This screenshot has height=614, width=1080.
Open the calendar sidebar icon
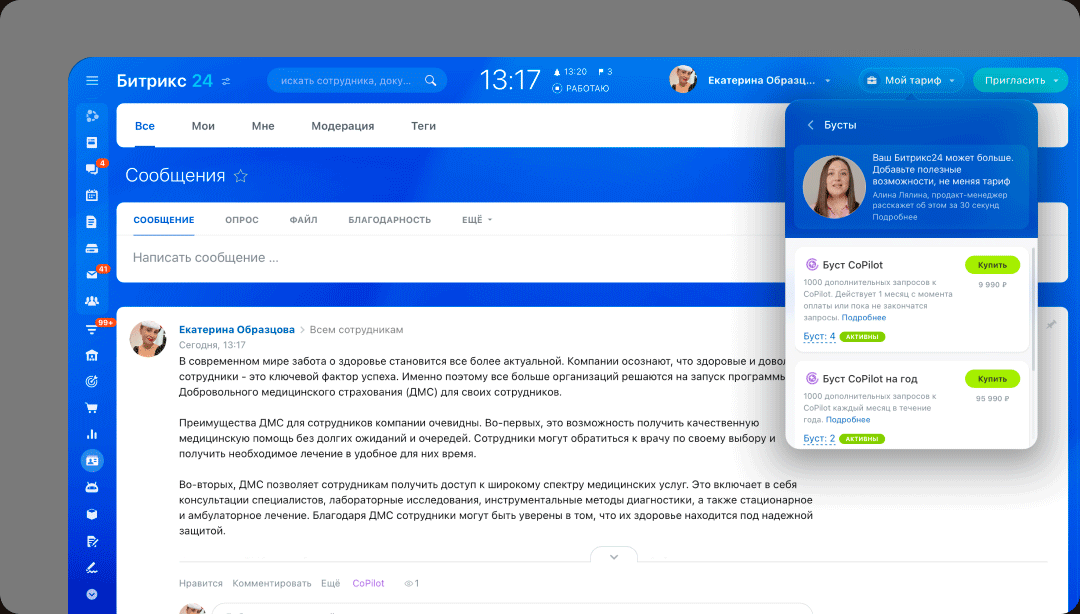tap(92, 195)
